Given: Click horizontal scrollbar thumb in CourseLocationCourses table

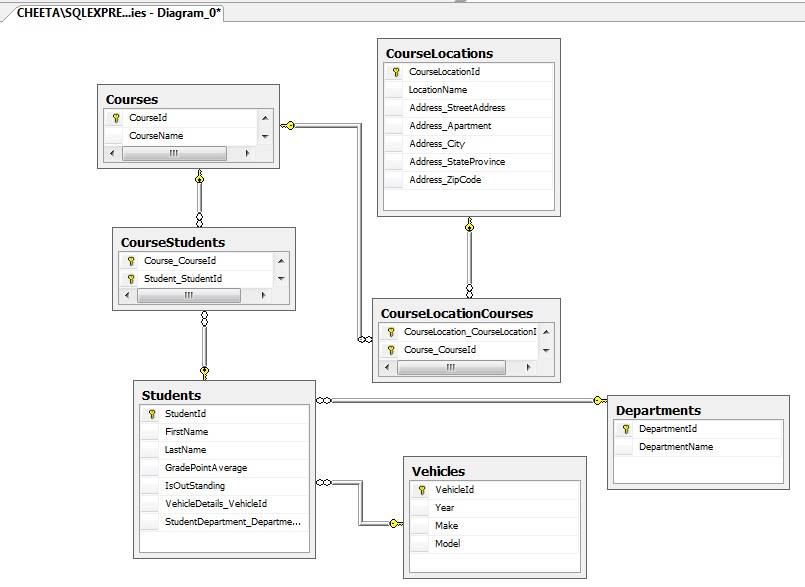Looking at the screenshot, I should 451,367.
